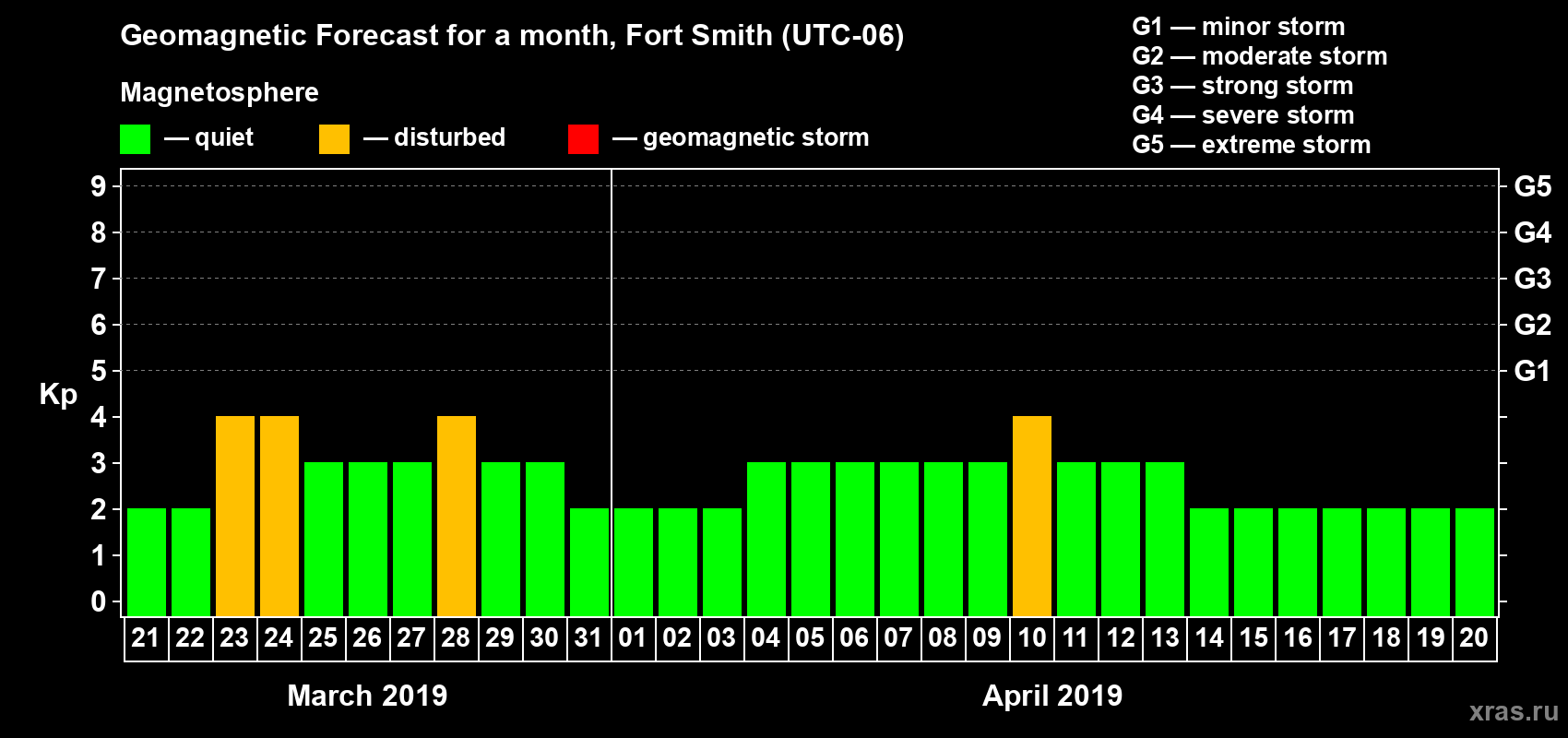Click the date label 30

(x=544, y=637)
